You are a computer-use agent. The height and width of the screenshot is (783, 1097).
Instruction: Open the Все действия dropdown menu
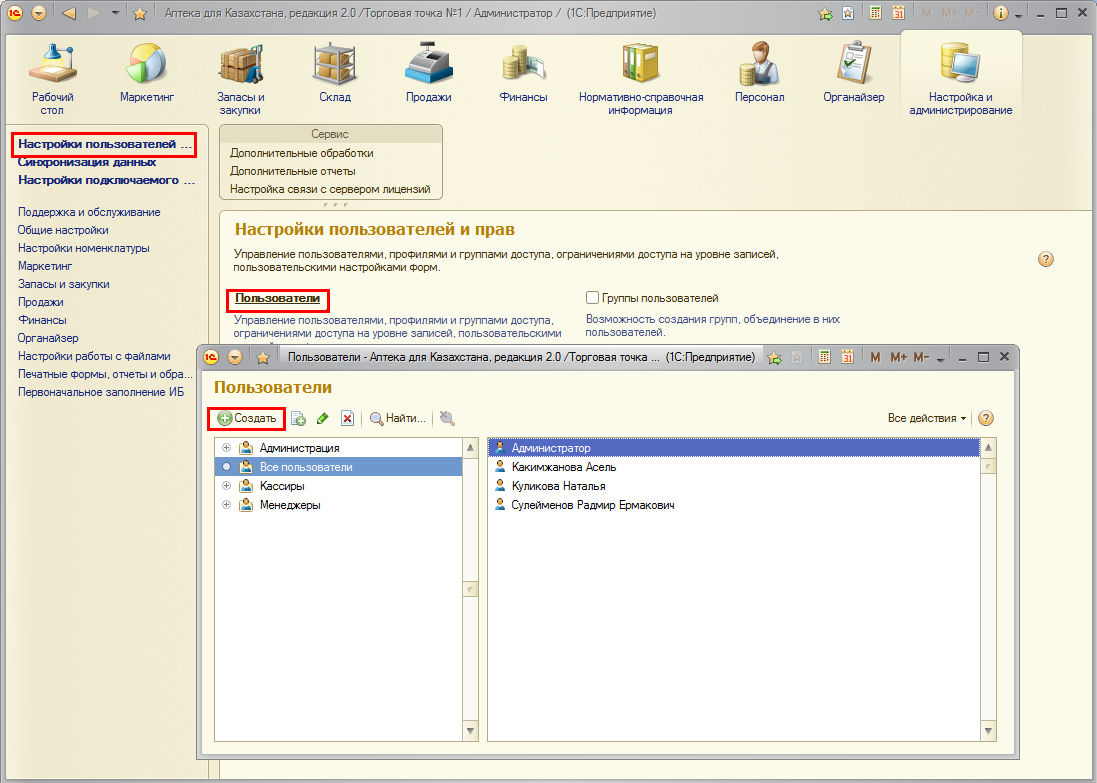(x=927, y=418)
